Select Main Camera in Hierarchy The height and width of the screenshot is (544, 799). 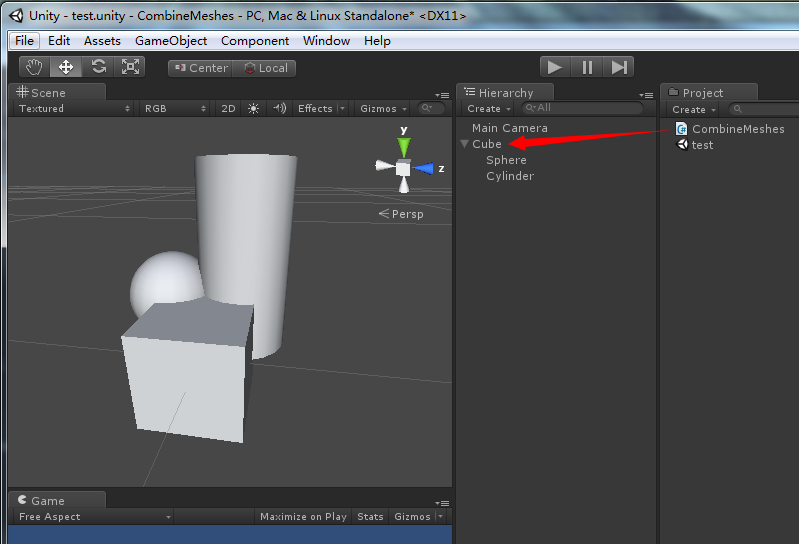coord(510,128)
